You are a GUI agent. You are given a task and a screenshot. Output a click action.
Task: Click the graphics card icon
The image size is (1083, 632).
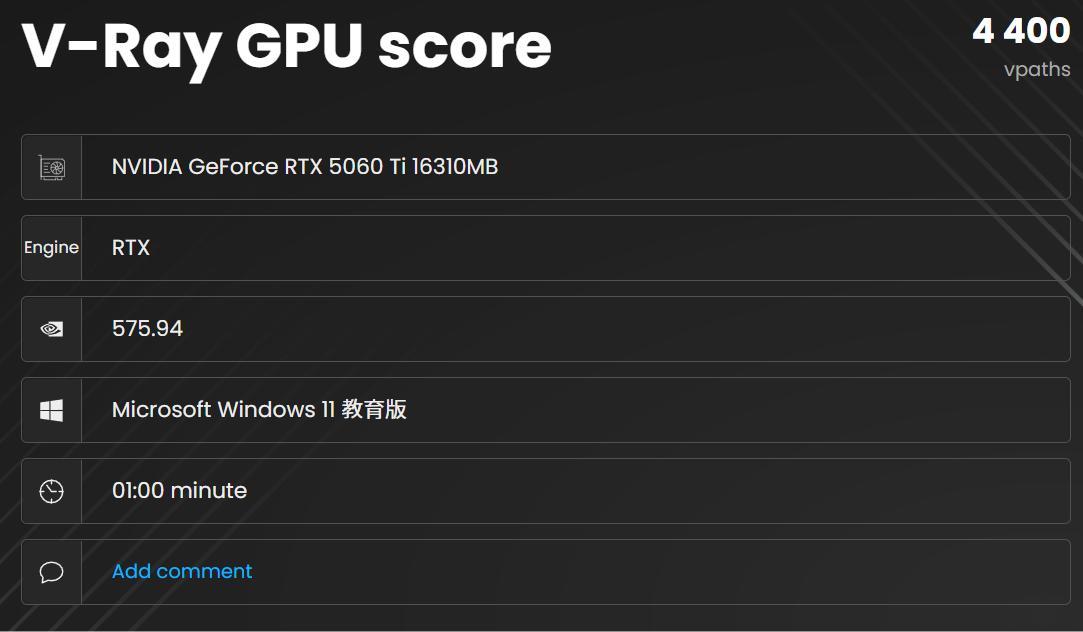pyautogui.click(x=52, y=167)
